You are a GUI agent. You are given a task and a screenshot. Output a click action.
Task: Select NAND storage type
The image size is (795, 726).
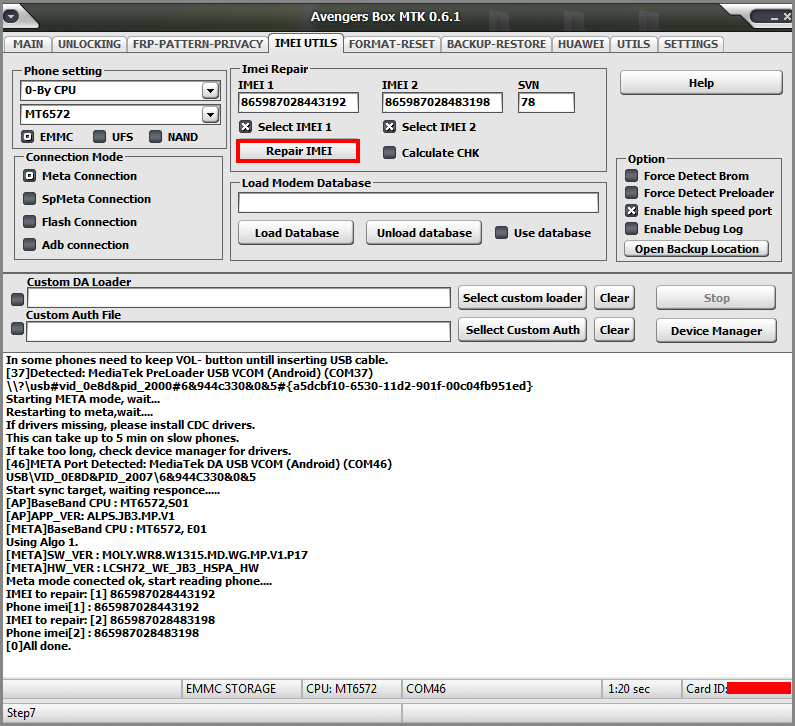pos(155,137)
